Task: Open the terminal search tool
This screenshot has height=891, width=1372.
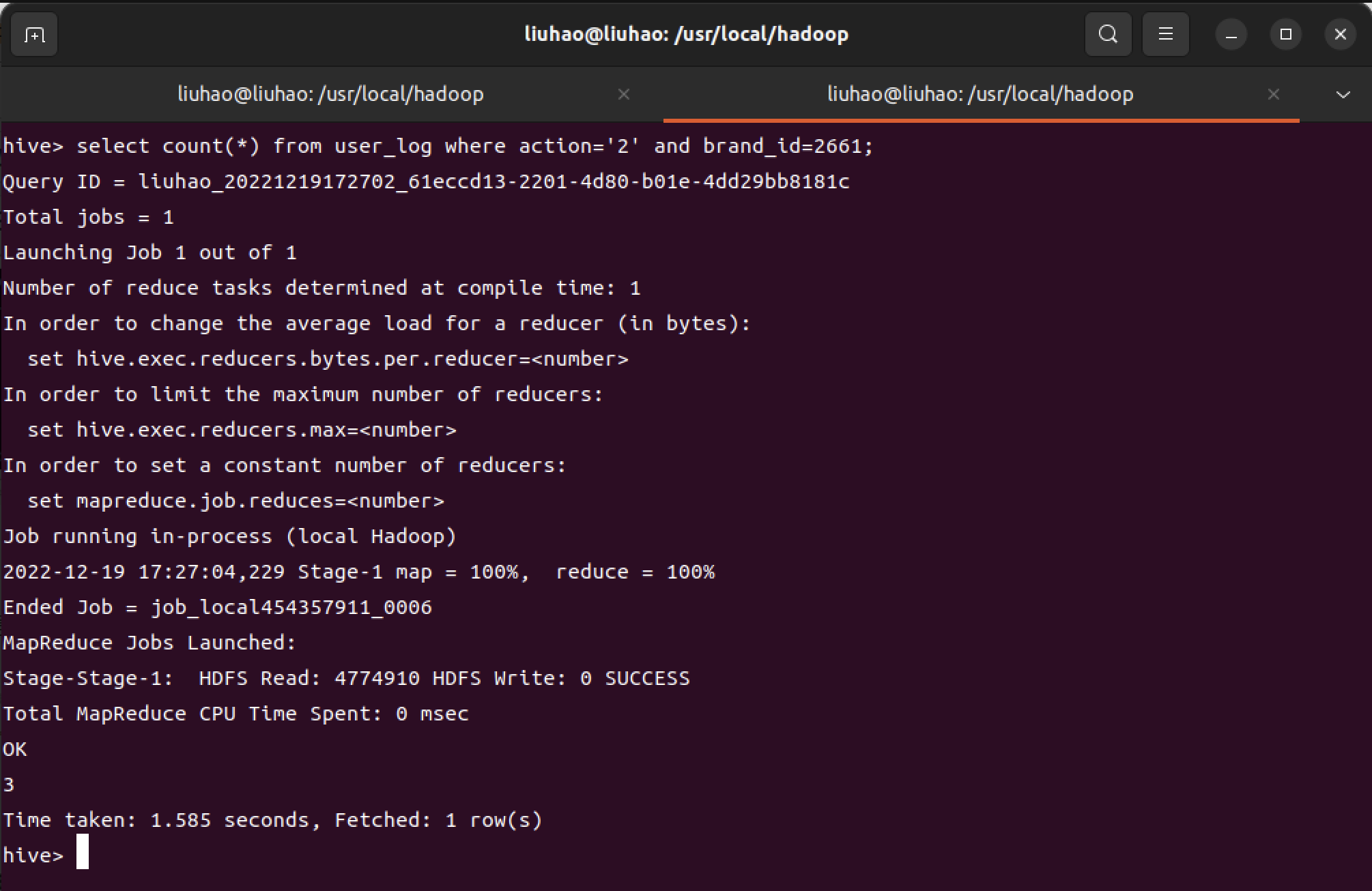Action: pos(1109,34)
